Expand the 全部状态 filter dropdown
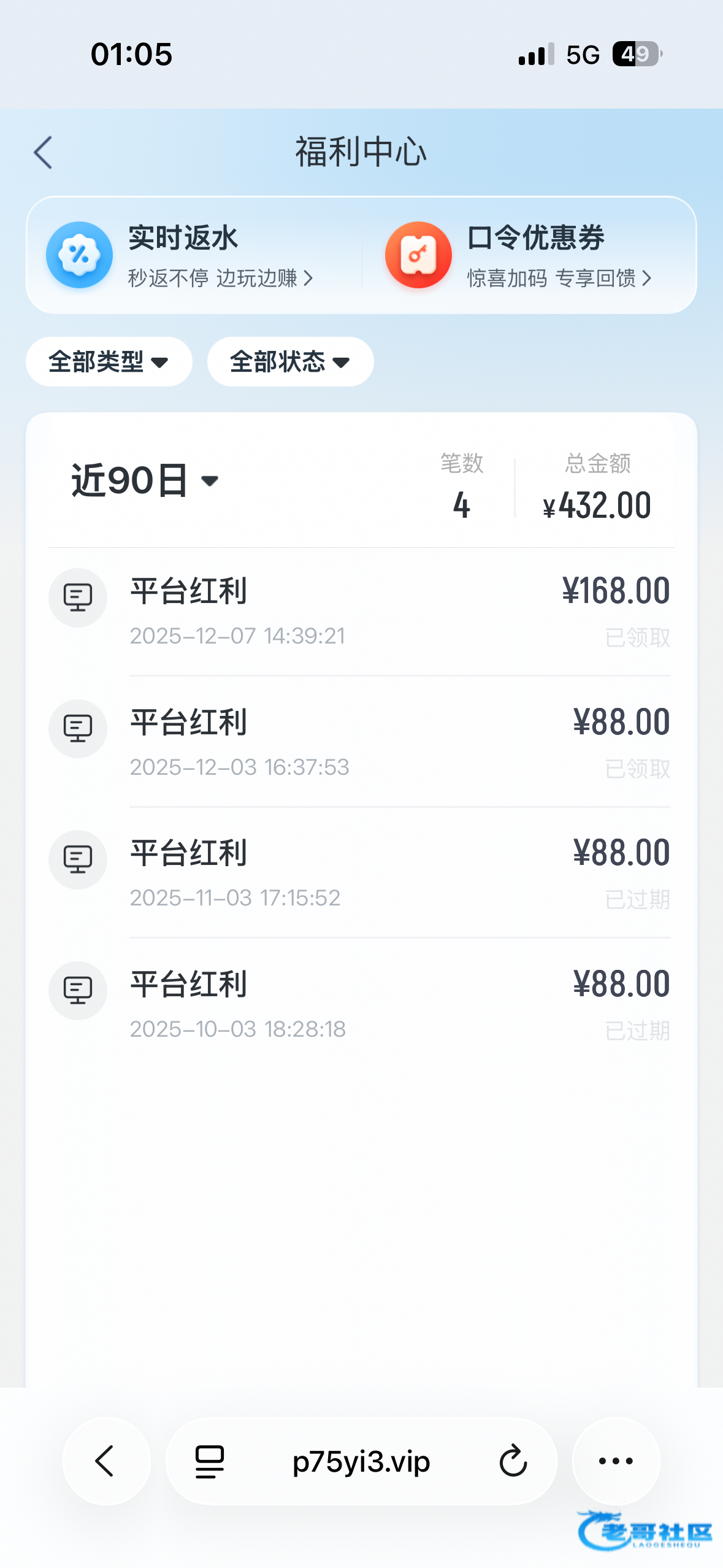 [290, 362]
